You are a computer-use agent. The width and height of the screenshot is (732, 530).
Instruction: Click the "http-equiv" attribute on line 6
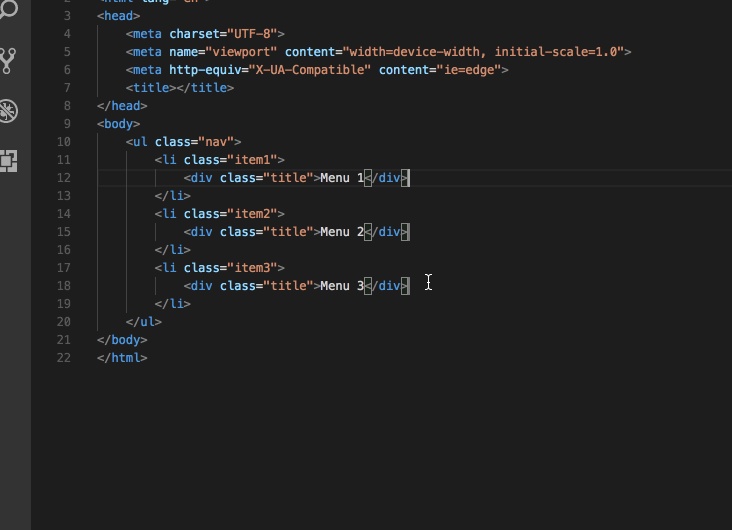coord(205,70)
